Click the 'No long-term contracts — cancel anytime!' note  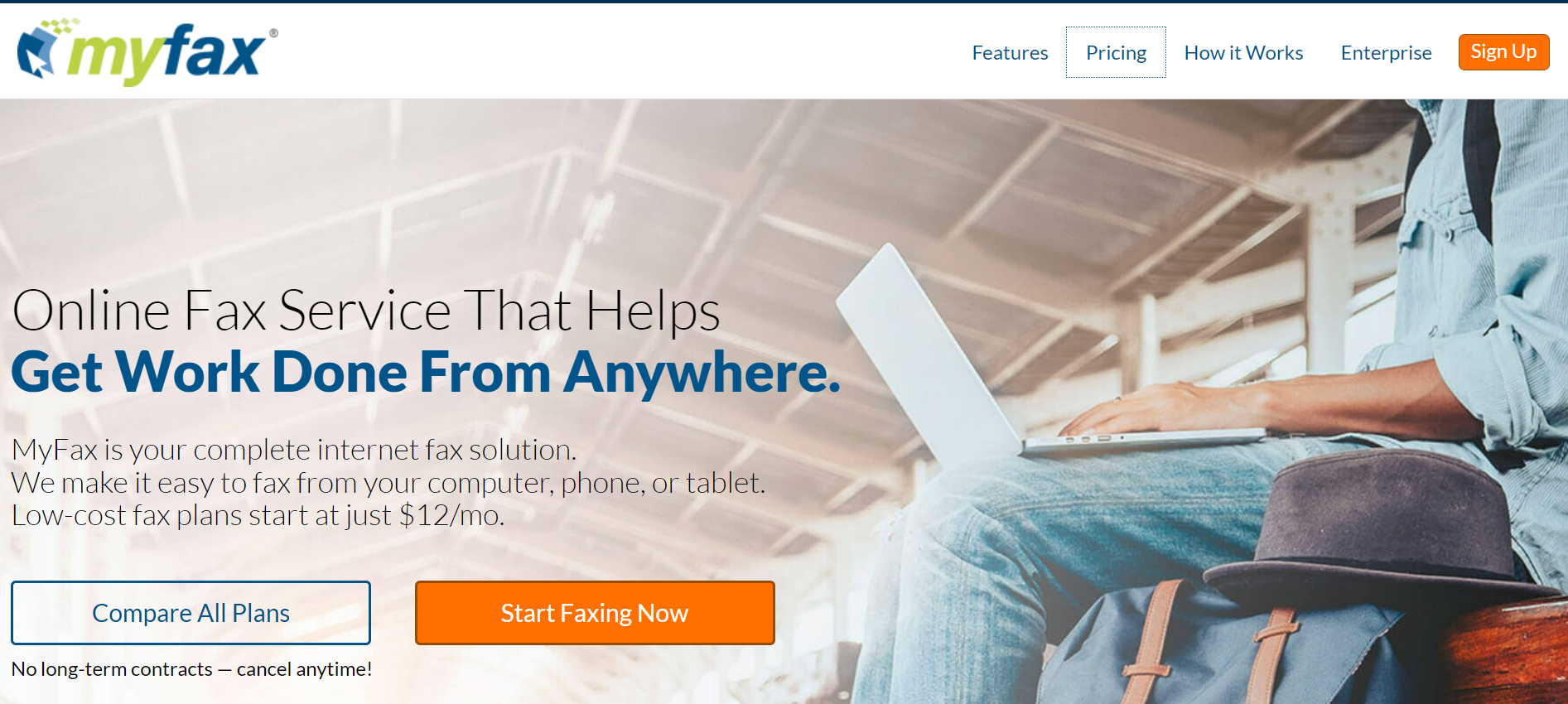point(191,669)
